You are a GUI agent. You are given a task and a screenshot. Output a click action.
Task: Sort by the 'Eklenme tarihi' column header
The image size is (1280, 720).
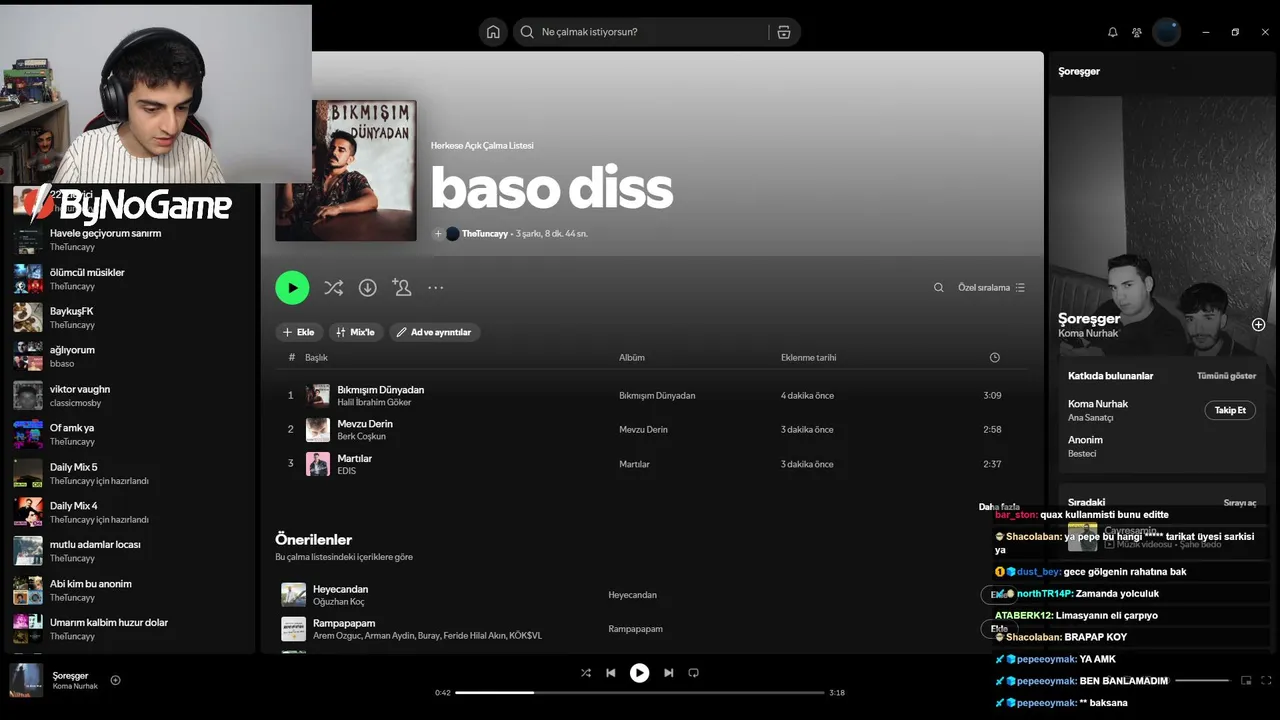point(809,357)
